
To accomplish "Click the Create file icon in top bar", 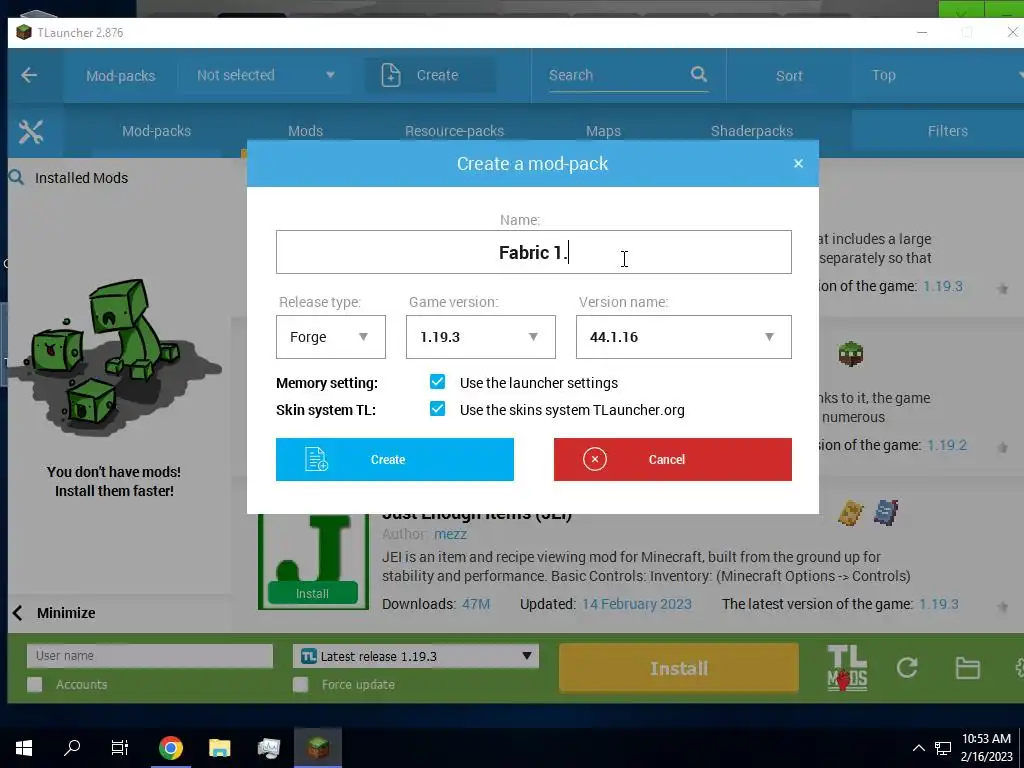I will tap(391, 75).
